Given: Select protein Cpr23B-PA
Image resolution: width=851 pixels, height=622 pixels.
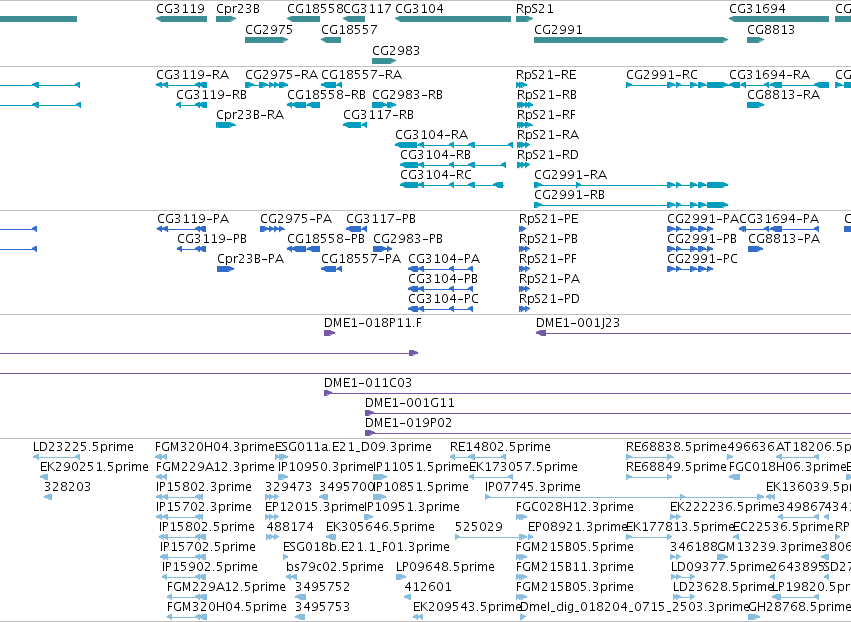Looking at the screenshot, I should (x=225, y=269).
